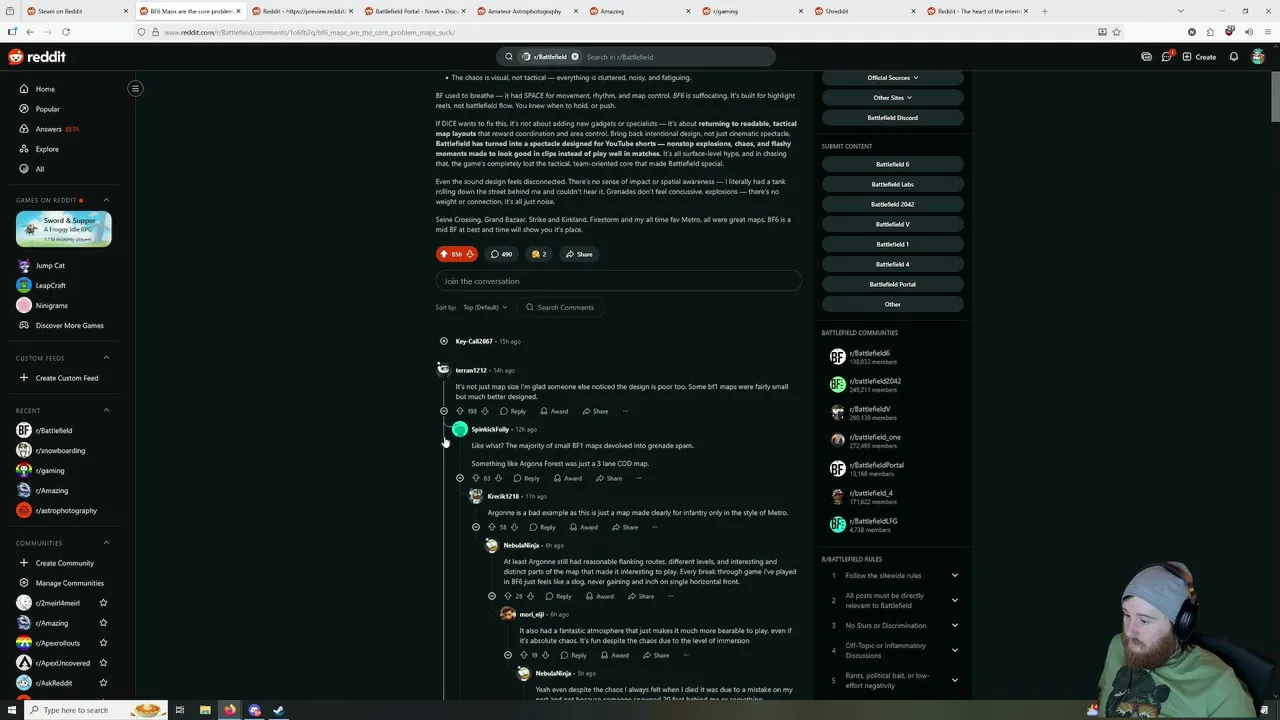The image size is (1280, 720).
Task: Click the Reddit logo in the header
Action: point(37,57)
